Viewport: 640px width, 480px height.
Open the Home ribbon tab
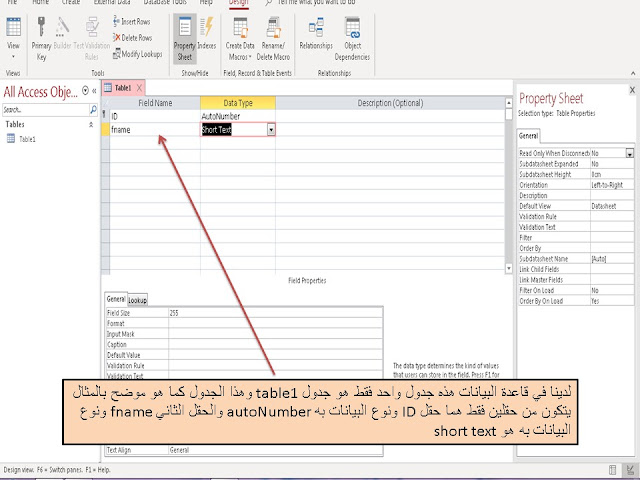click(x=40, y=2)
